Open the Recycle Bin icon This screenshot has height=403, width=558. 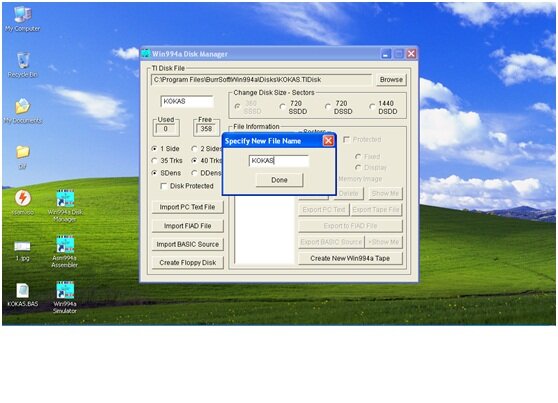coord(23,65)
